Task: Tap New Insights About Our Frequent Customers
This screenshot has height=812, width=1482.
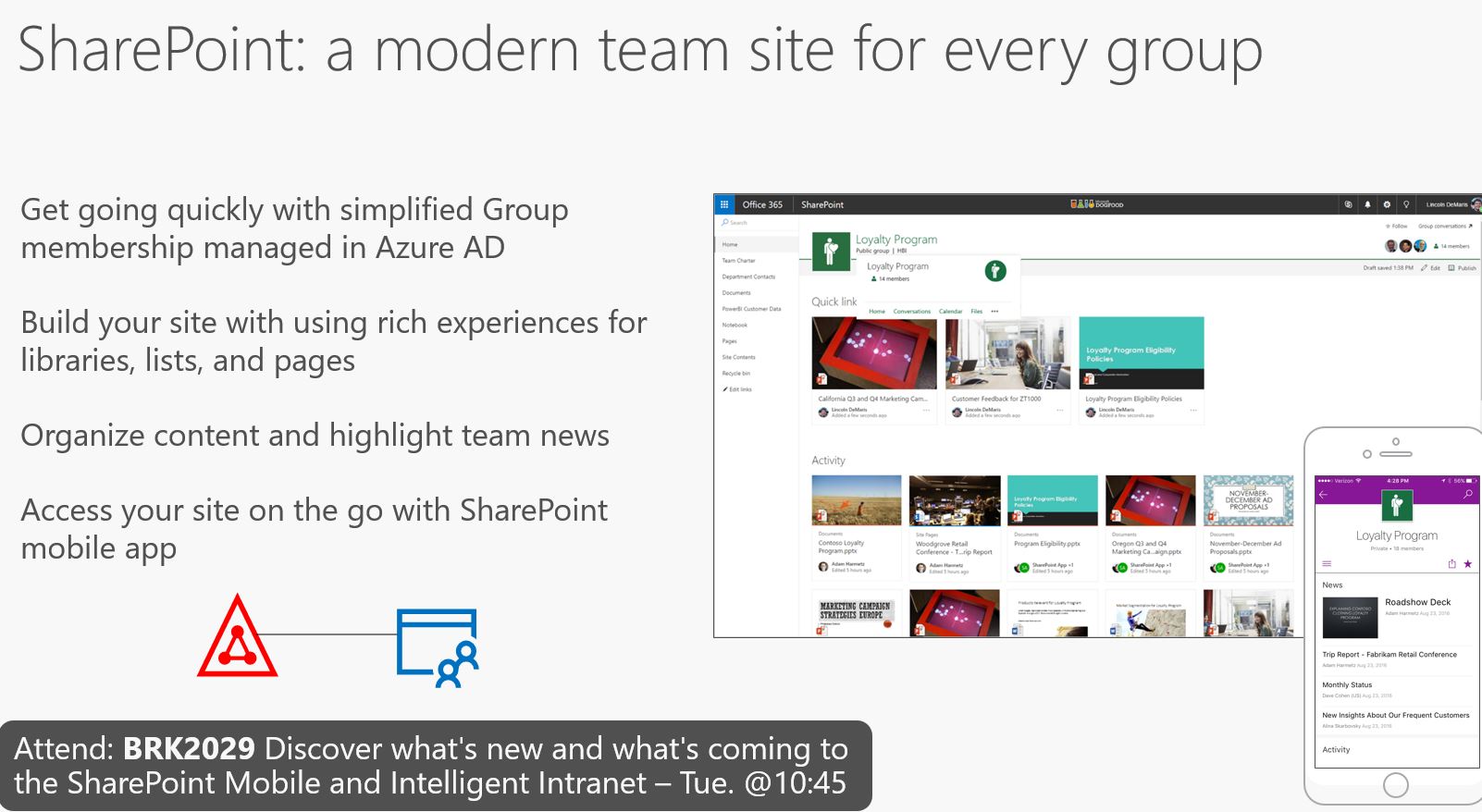Action: [x=1396, y=720]
